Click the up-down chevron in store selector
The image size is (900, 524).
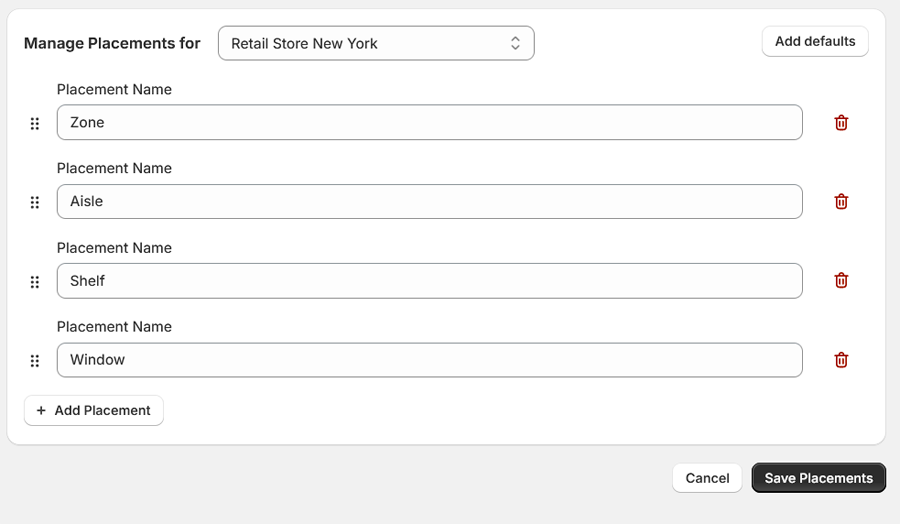pyautogui.click(x=515, y=43)
